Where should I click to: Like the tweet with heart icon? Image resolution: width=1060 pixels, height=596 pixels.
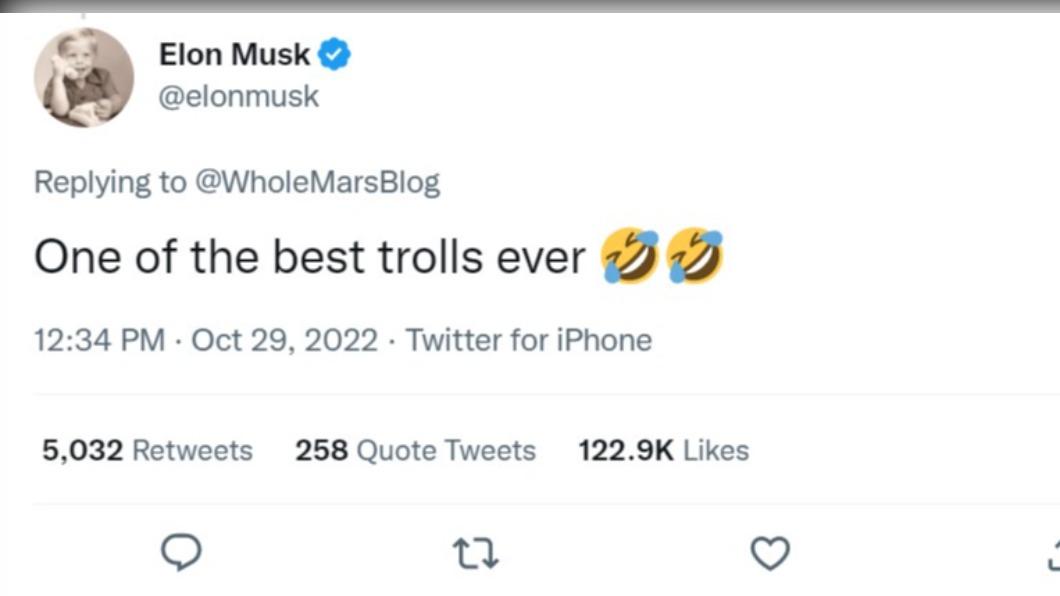pos(771,553)
